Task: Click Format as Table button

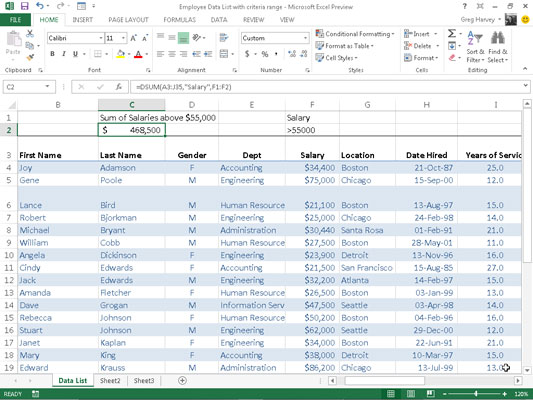Action: click(344, 46)
